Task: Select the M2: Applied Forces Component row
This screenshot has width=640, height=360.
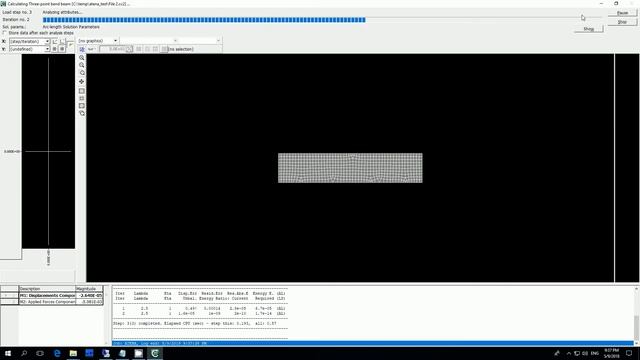Action: point(52,302)
